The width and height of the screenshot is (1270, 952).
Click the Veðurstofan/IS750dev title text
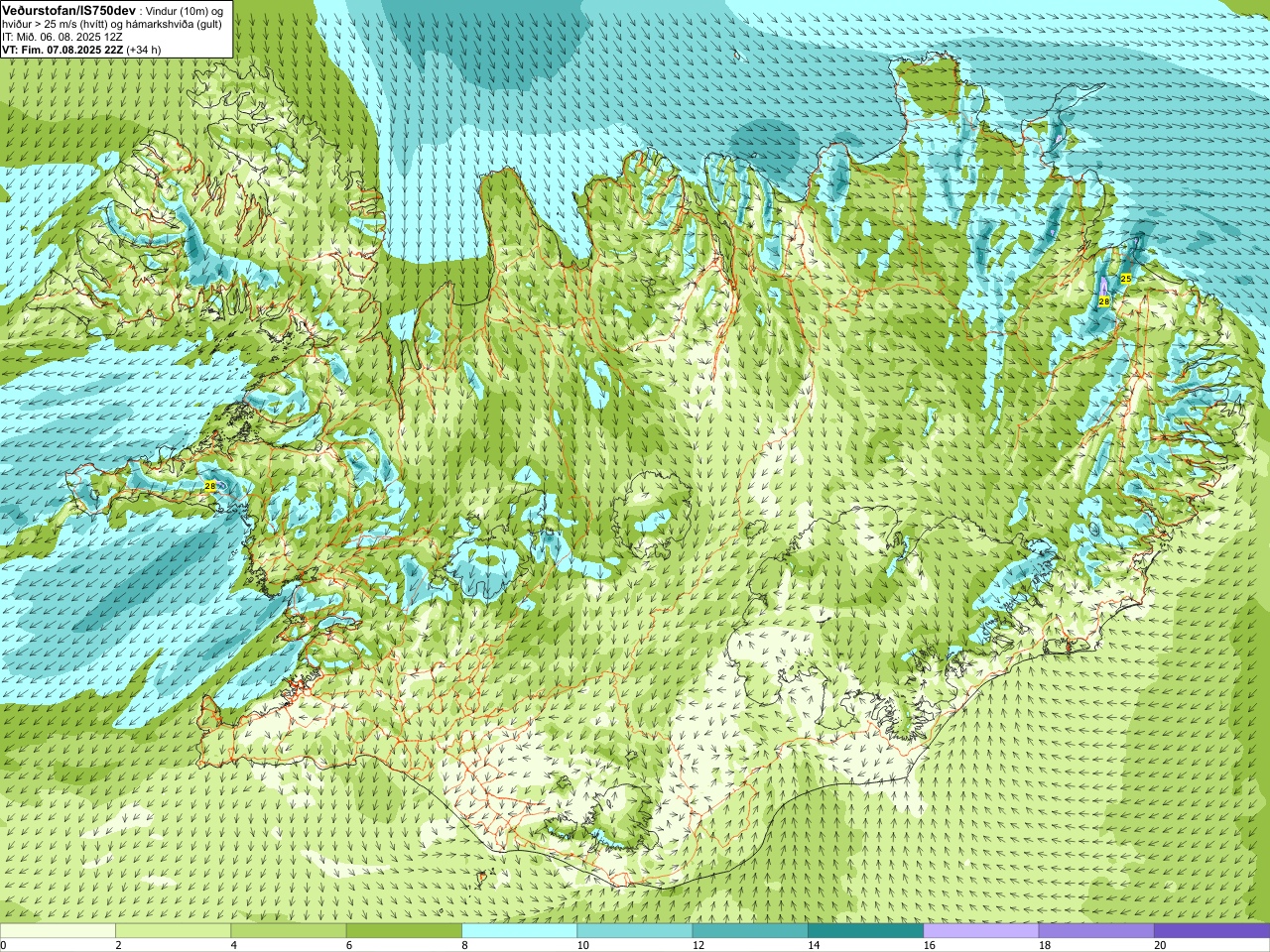point(68,9)
